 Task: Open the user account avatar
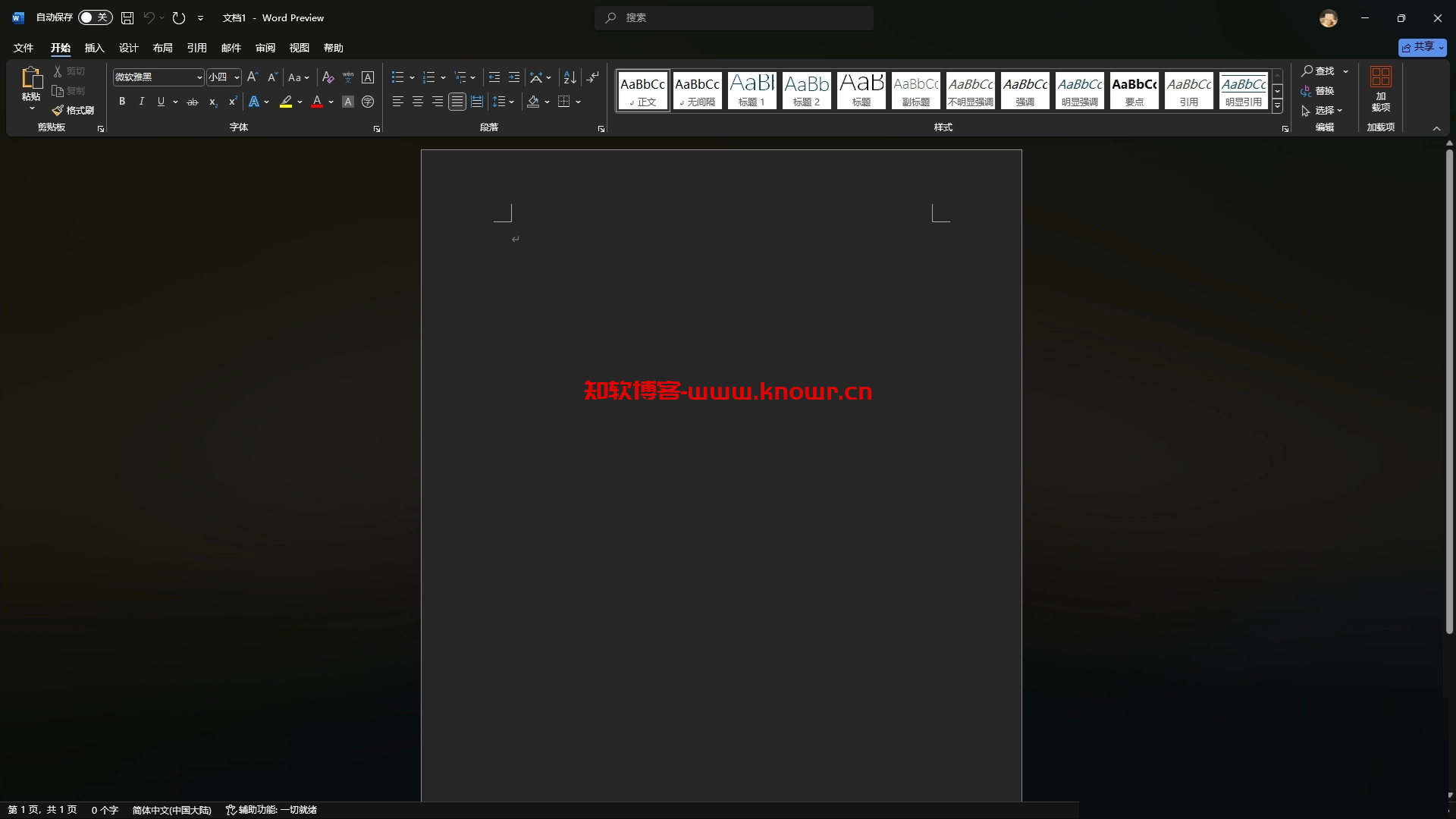pyautogui.click(x=1328, y=18)
